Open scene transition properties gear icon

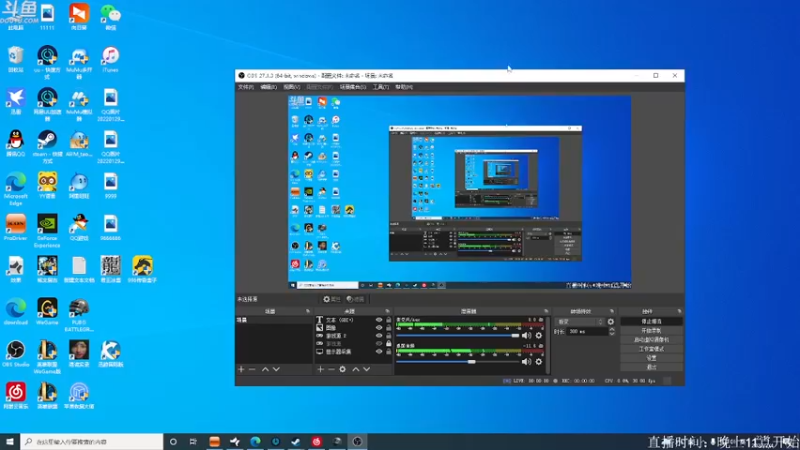tap(611, 322)
